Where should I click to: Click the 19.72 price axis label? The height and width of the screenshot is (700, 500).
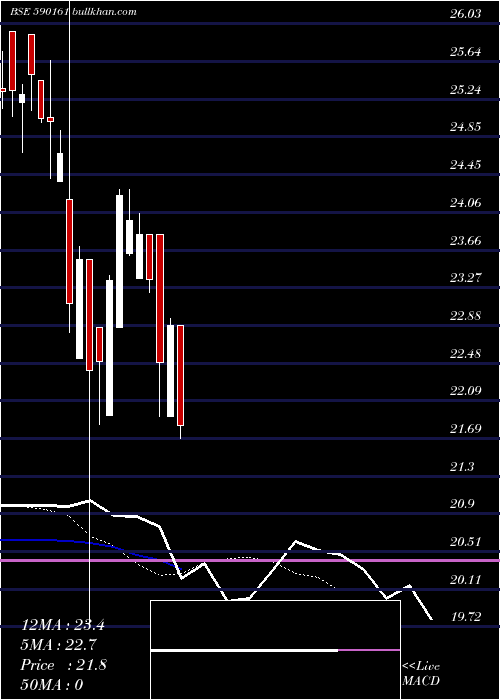(466, 617)
